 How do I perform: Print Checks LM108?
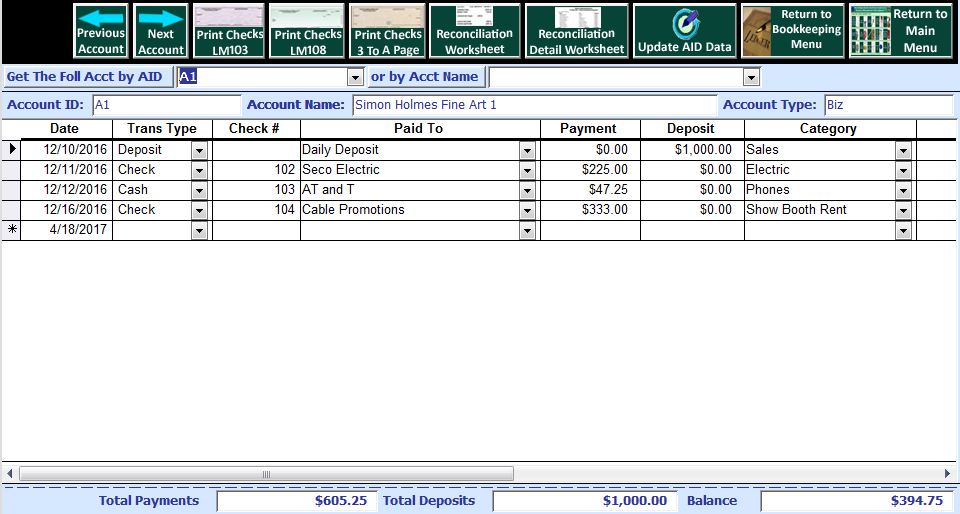coord(307,31)
